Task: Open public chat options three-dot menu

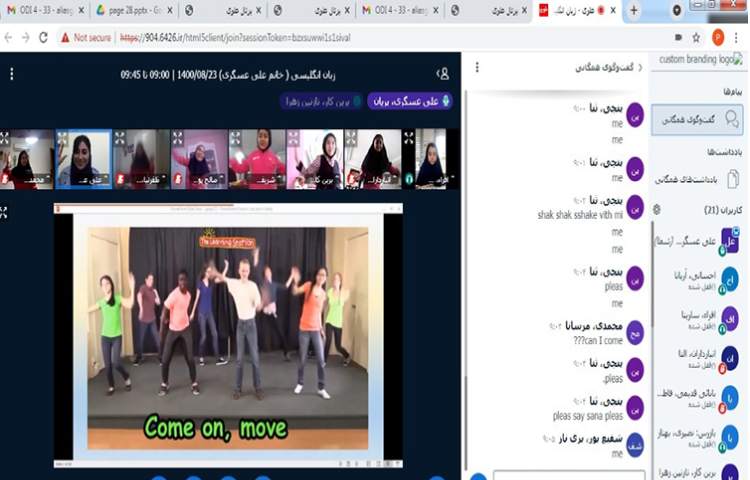Action: tap(477, 67)
